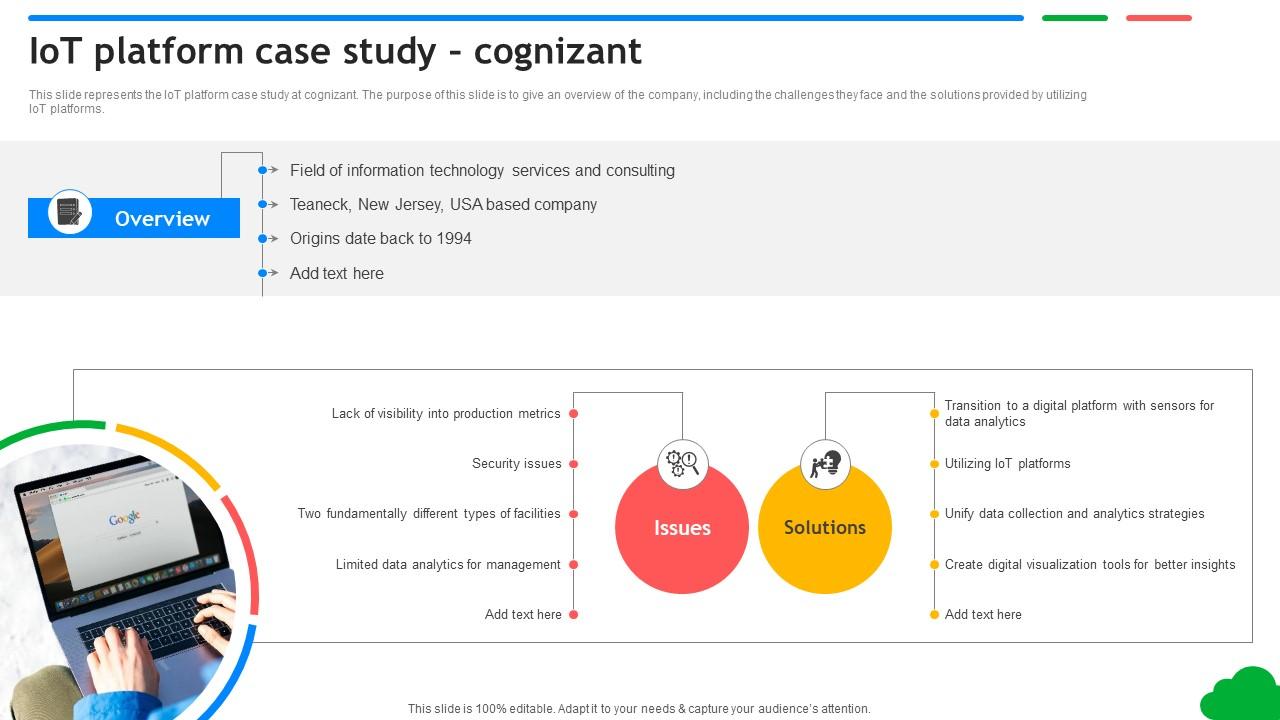Select the laptop photo thumbnail
This screenshot has height=720, width=1280.
118,580
